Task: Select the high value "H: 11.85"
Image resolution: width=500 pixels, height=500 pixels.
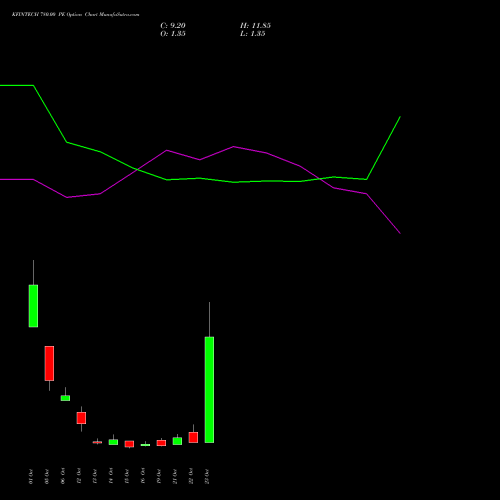Action: point(255,26)
